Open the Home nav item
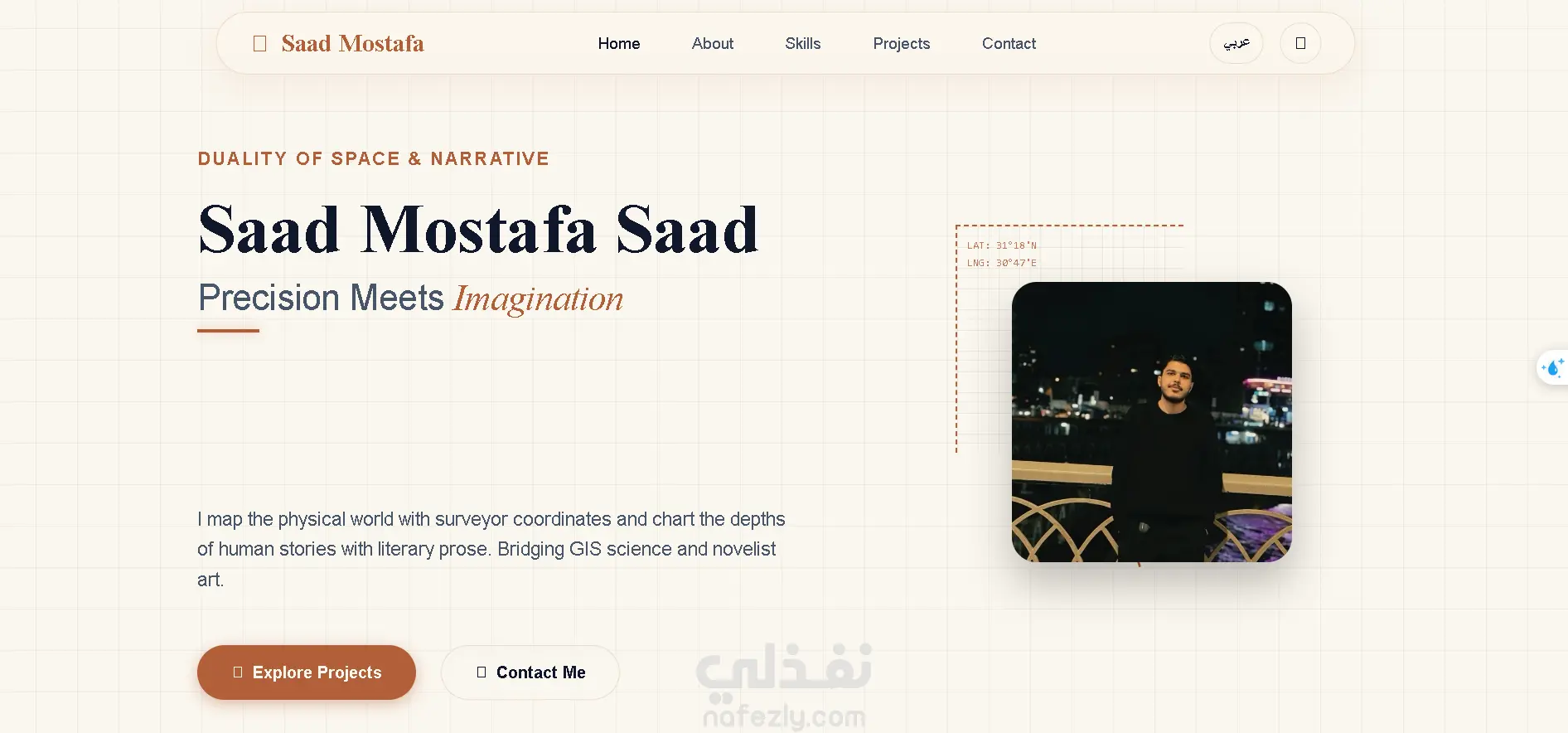The width and height of the screenshot is (1568, 733). [619, 43]
